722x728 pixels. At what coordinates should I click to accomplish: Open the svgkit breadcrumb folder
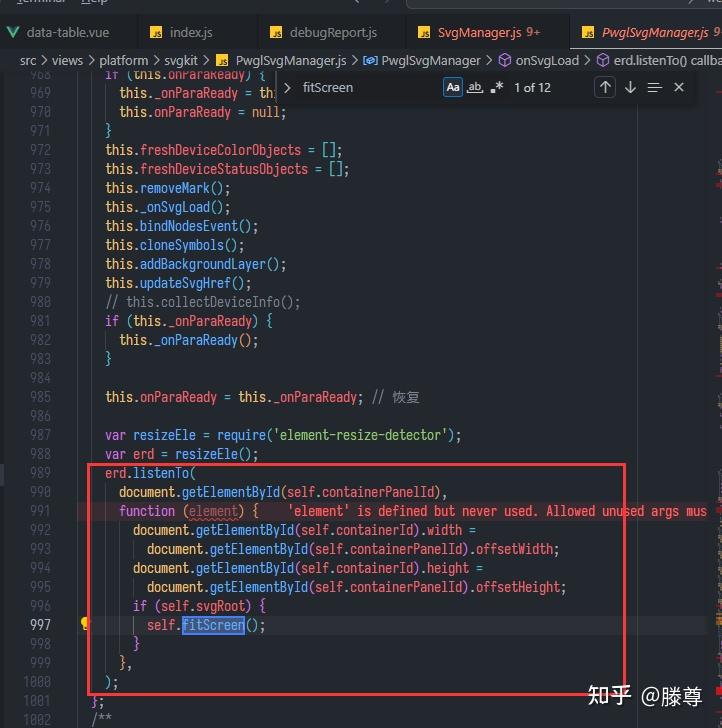(181, 60)
